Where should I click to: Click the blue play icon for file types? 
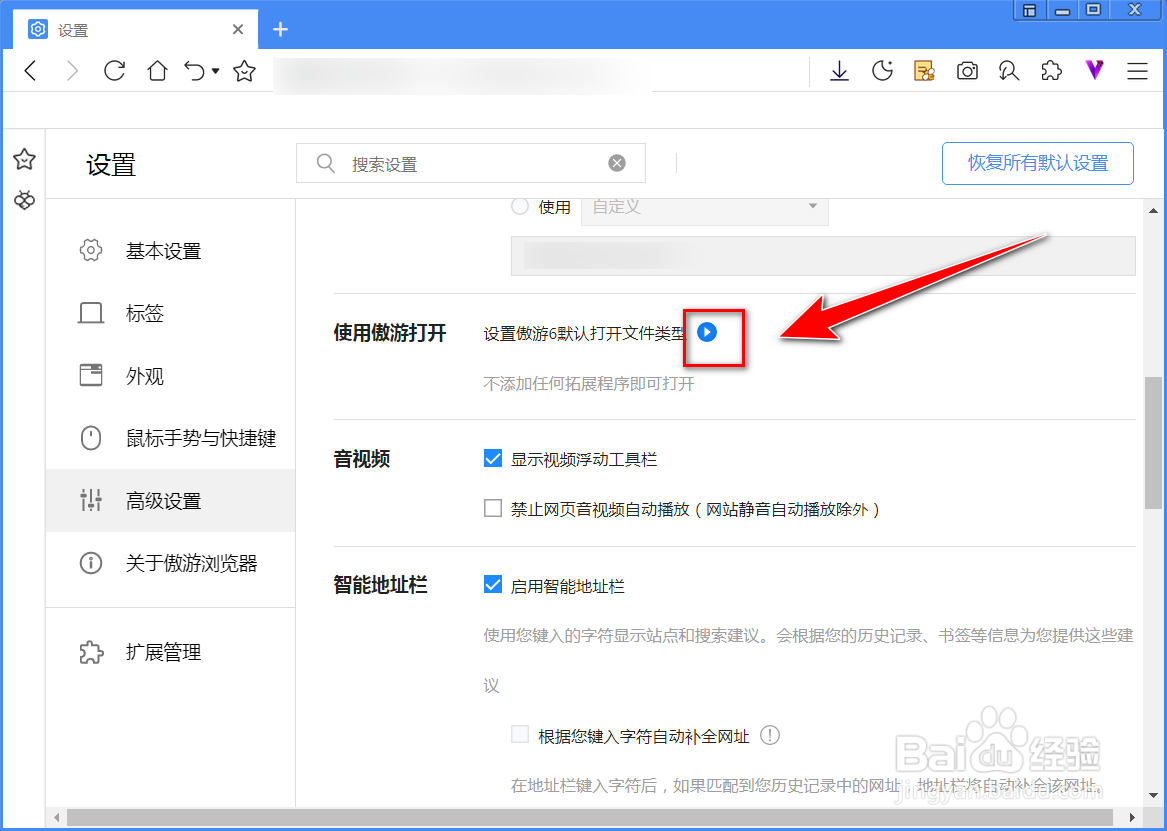coord(707,332)
